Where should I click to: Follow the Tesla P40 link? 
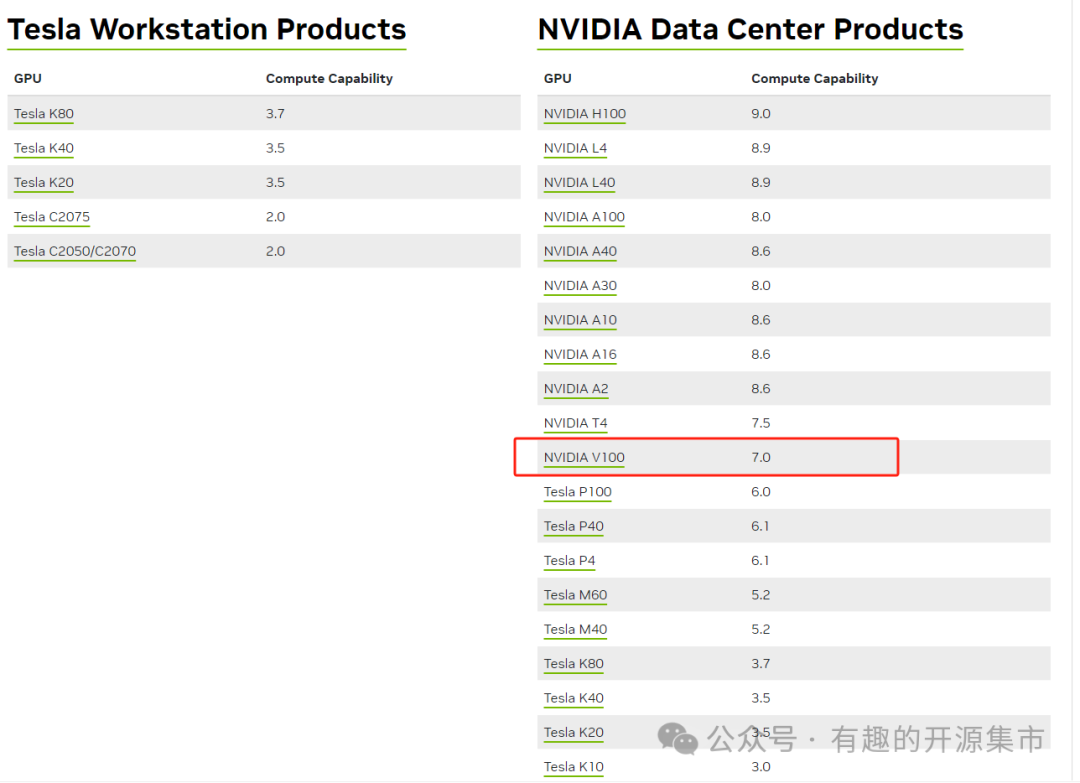tap(573, 527)
